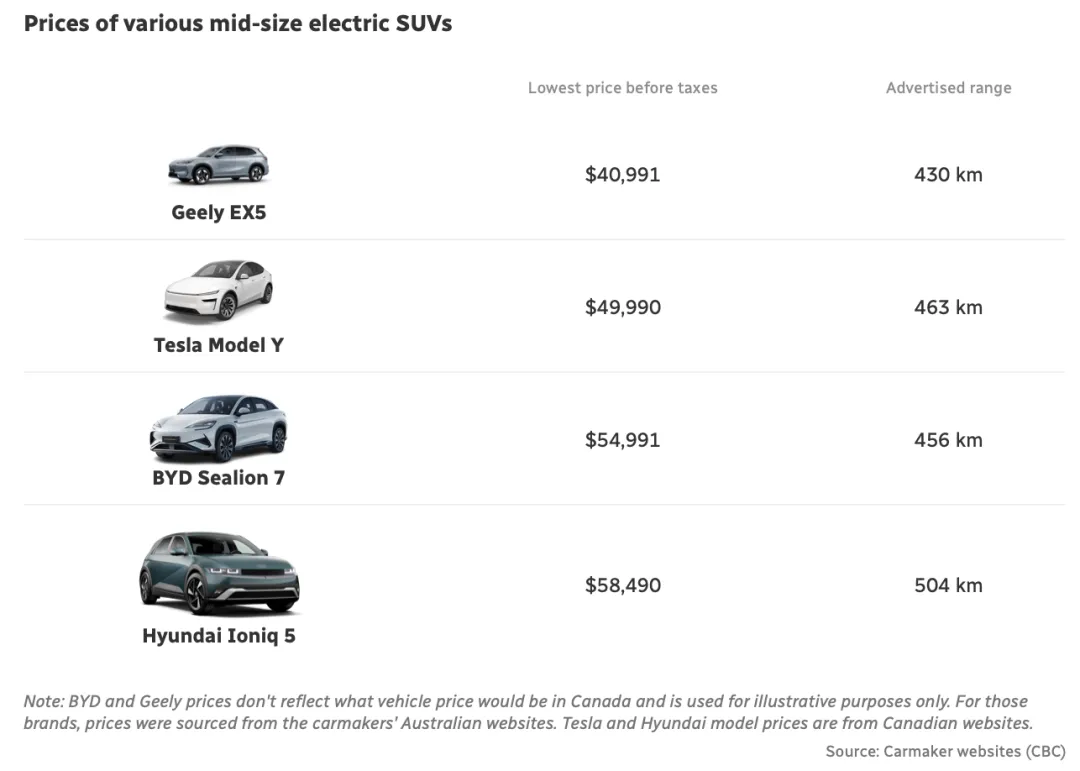
Task: Click the chart title about mid-size electric SUVs
Action: point(238,23)
